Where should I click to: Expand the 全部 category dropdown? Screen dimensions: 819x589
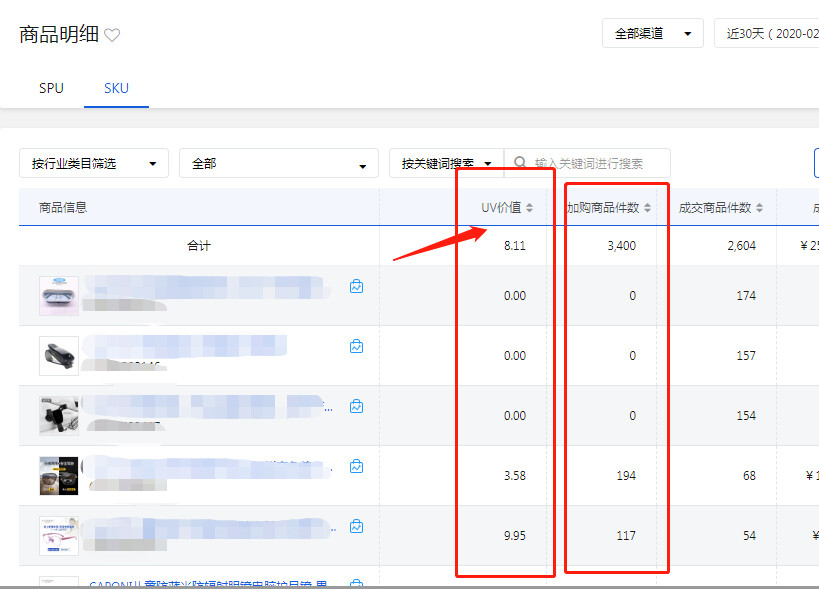[x=278, y=163]
